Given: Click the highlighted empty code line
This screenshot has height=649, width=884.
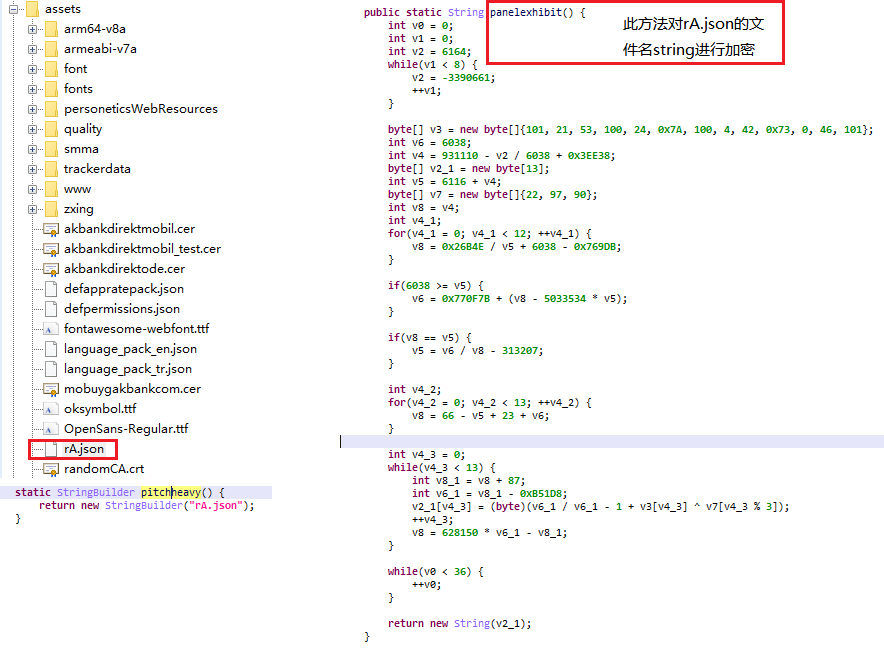Looking at the screenshot, I should [610, 441].
